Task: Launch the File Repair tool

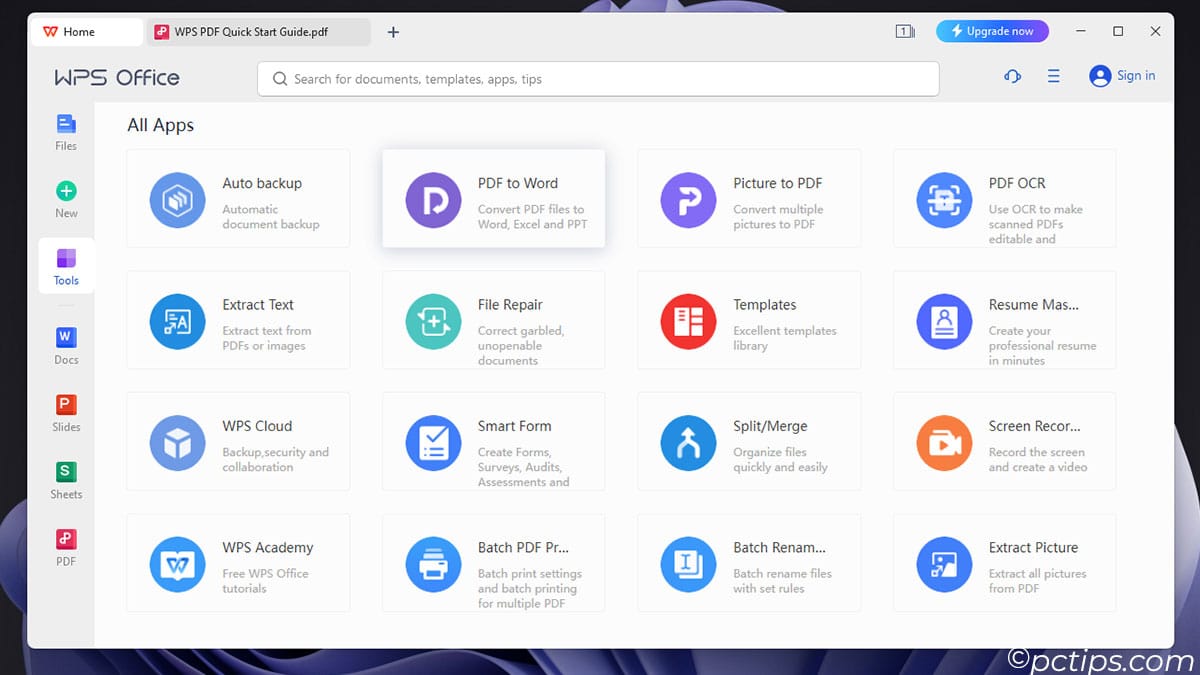Action: click(x=493, y=319)
